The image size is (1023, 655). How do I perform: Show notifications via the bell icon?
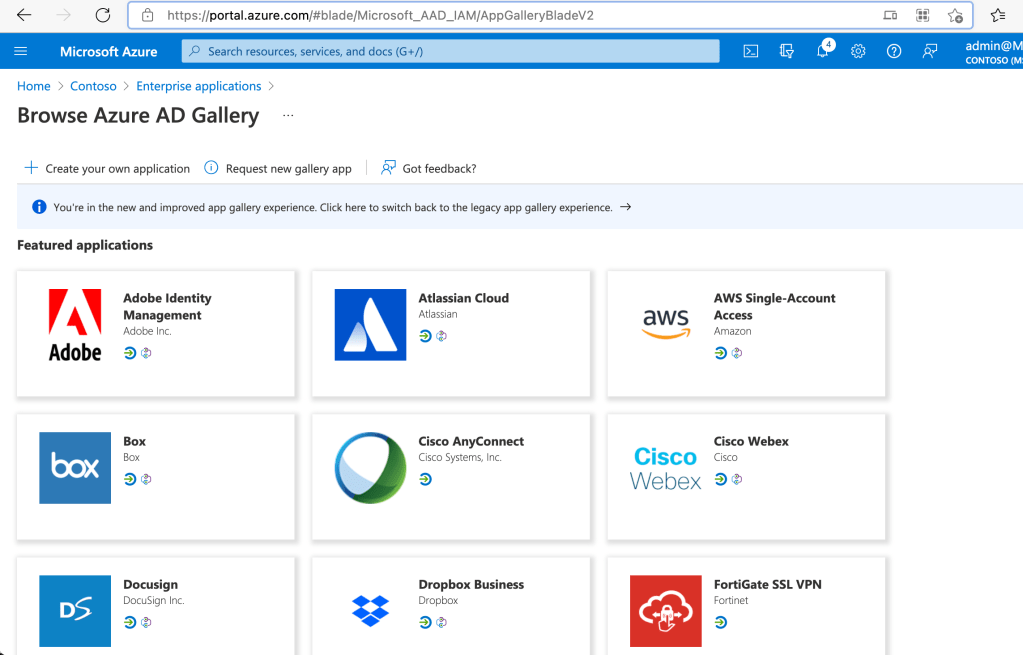pos(823,51)
